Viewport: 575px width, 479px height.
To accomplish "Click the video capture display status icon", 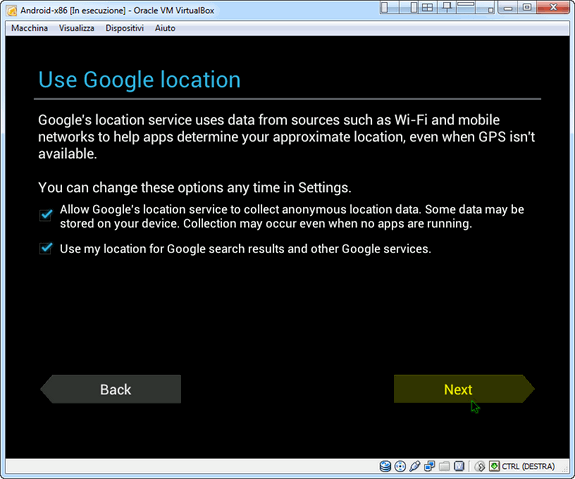I will point(459,466).
